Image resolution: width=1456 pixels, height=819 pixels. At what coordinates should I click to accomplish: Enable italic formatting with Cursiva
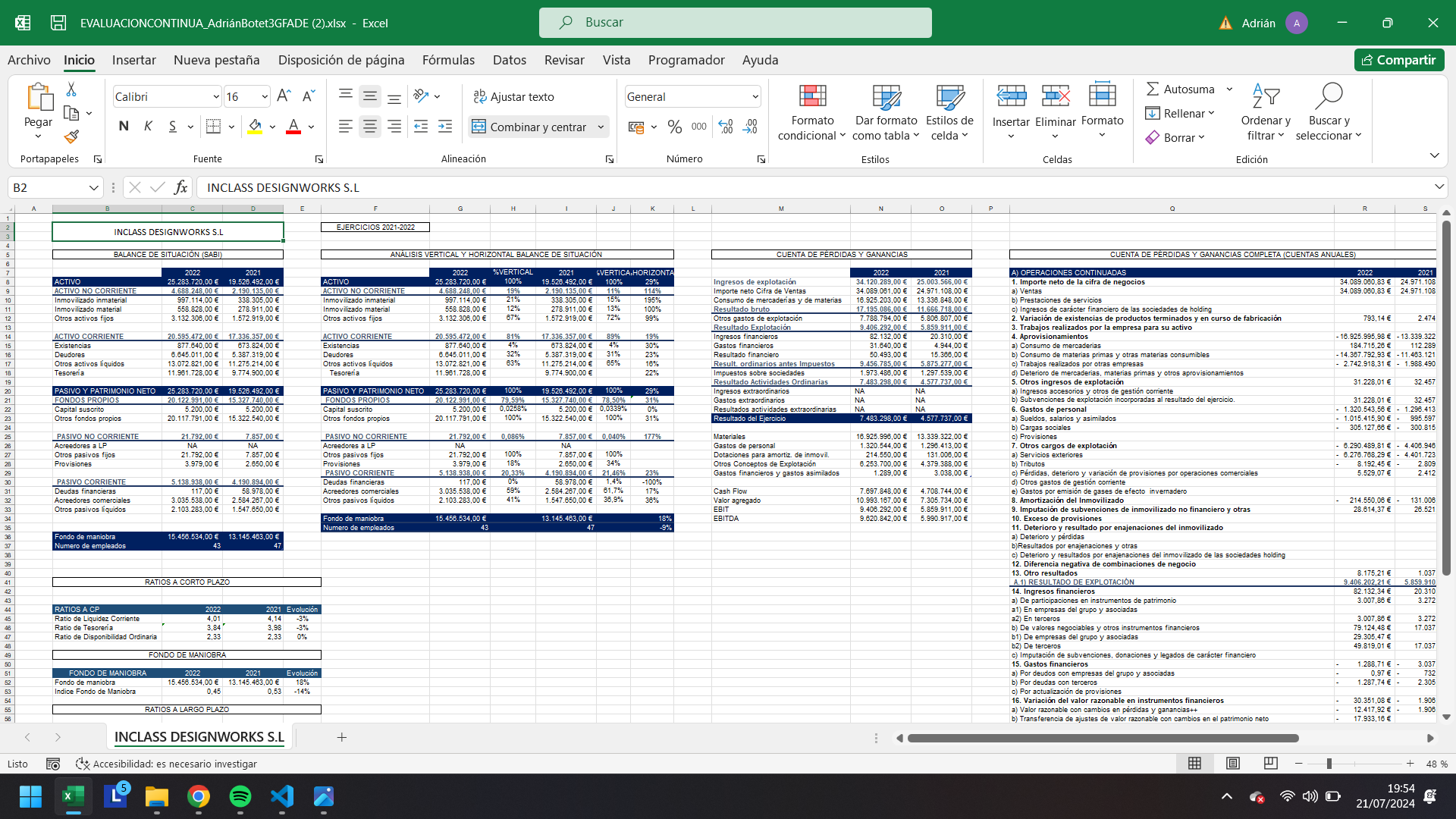tap(148, 126)
